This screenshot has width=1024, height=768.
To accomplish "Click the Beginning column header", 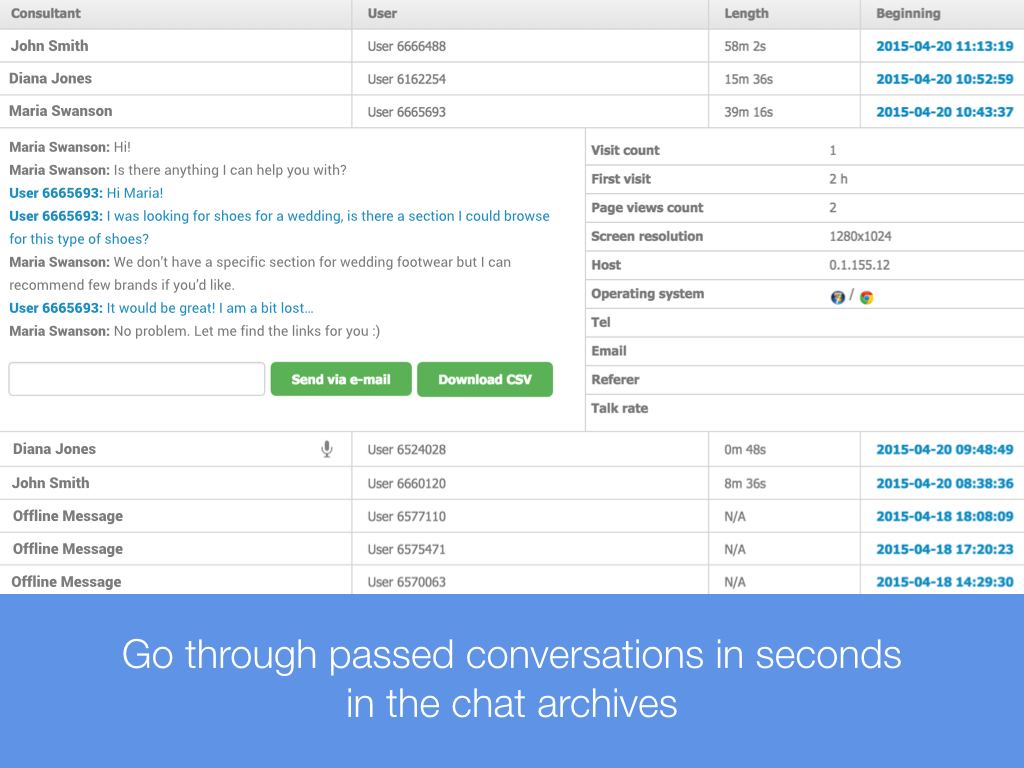I will pyautogui.click(x=908, y=14).
